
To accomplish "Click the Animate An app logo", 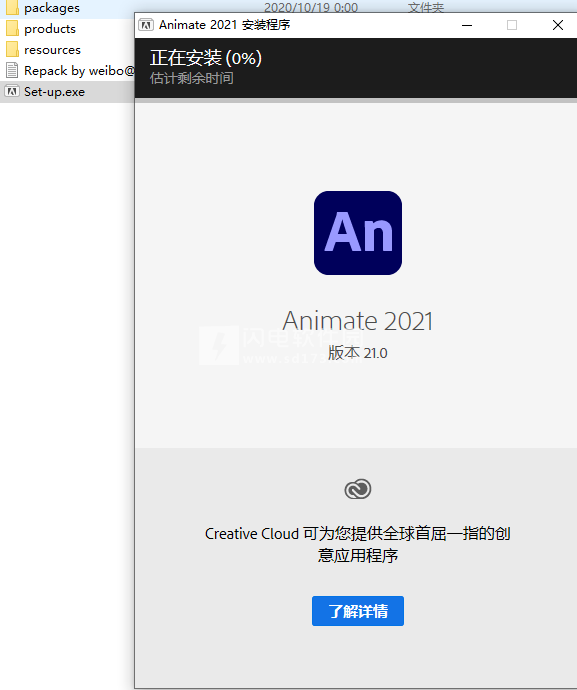I will [x=357, y=233].
